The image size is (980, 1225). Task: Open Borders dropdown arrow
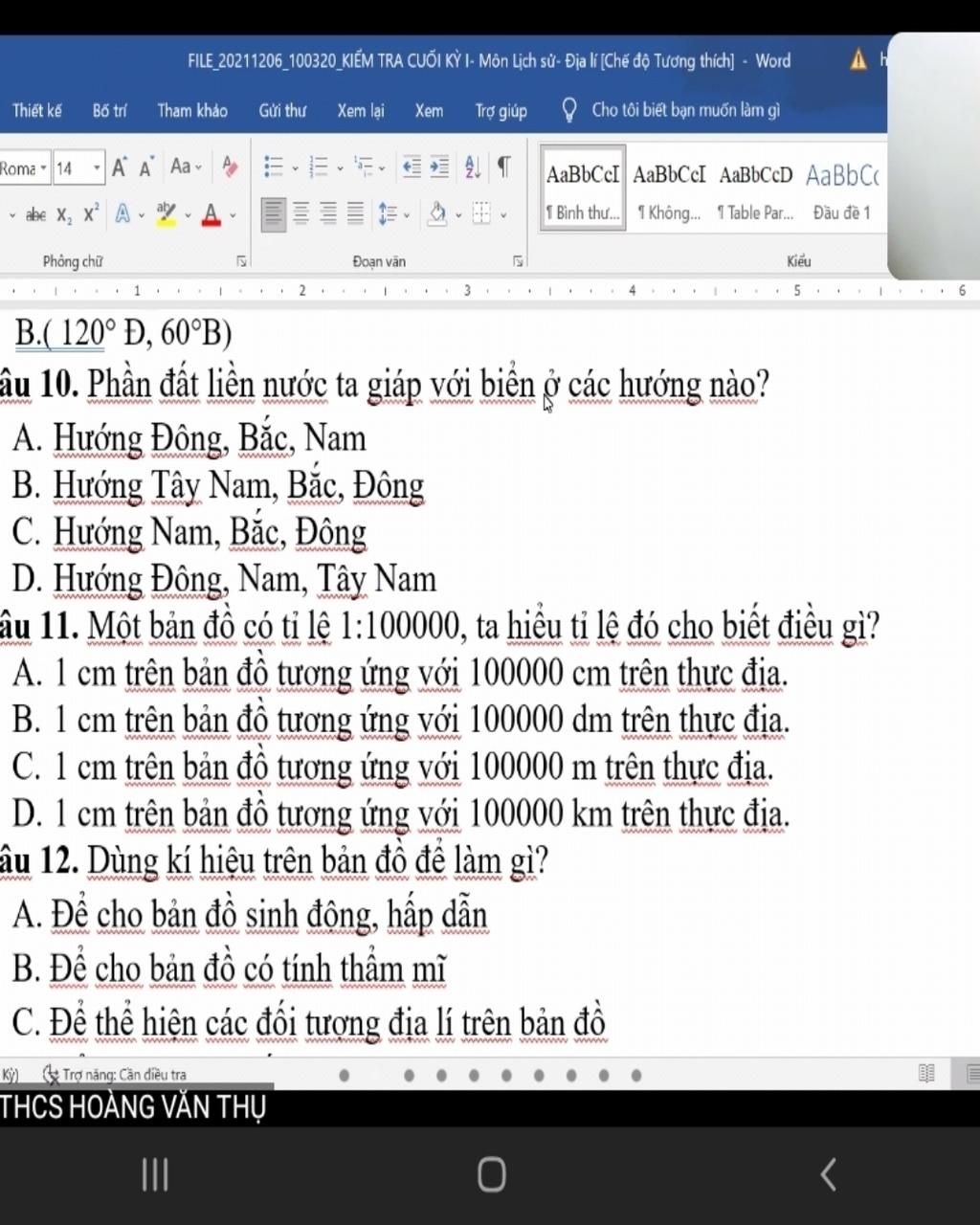click(503, 214)
